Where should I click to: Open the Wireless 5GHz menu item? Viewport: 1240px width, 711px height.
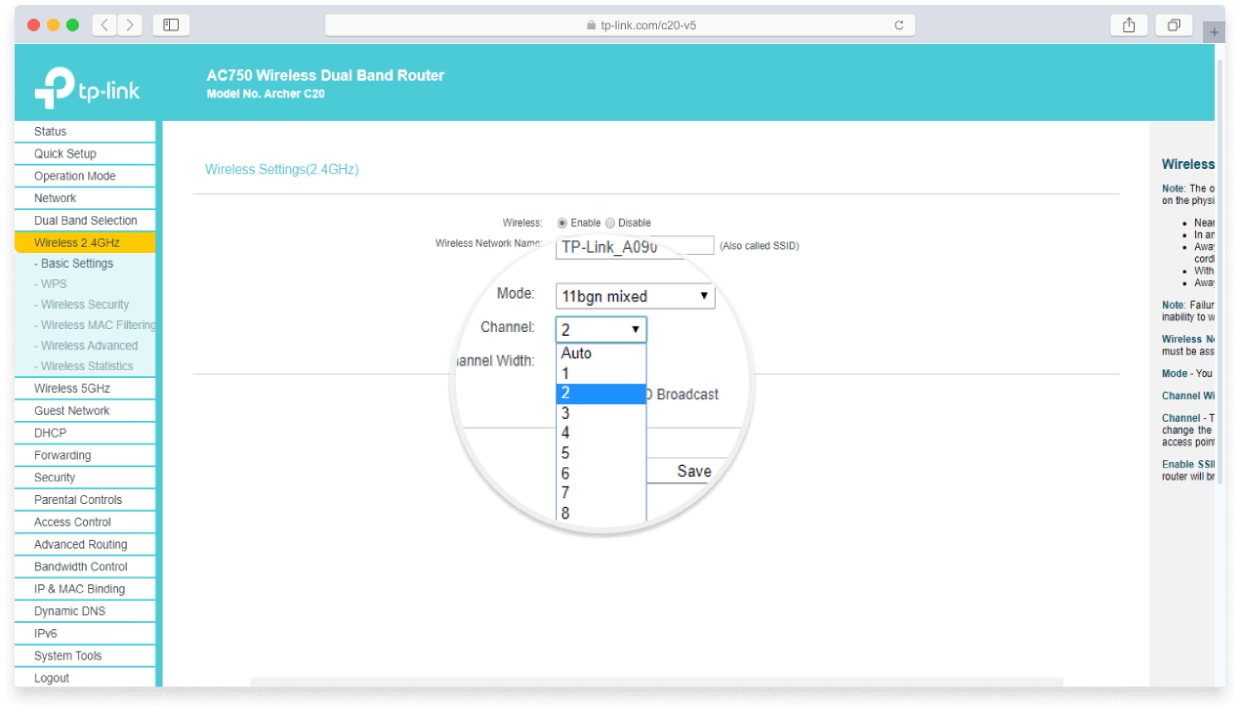pos(85,389)
